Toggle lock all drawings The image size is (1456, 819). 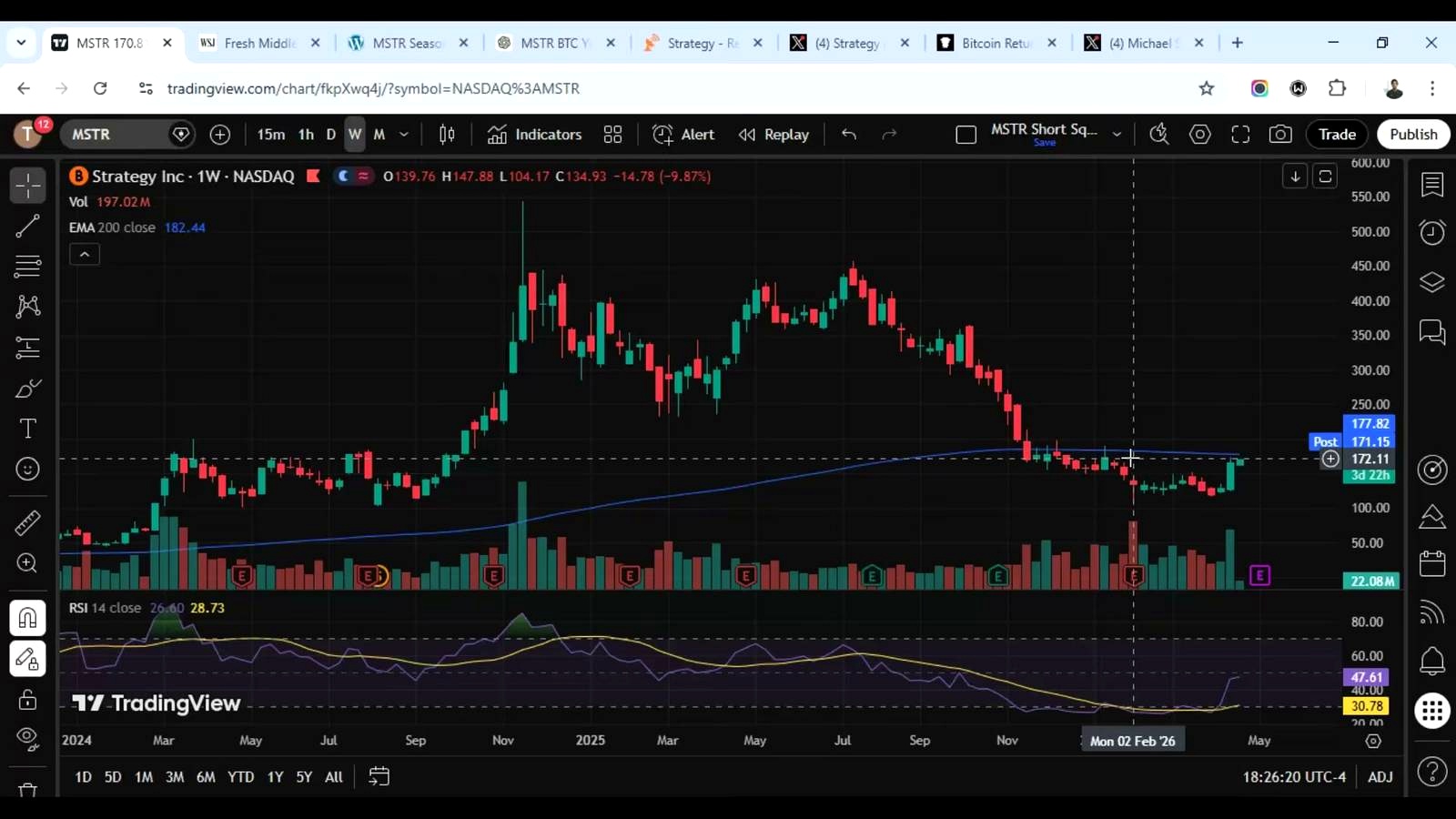[x=27, y=700]
